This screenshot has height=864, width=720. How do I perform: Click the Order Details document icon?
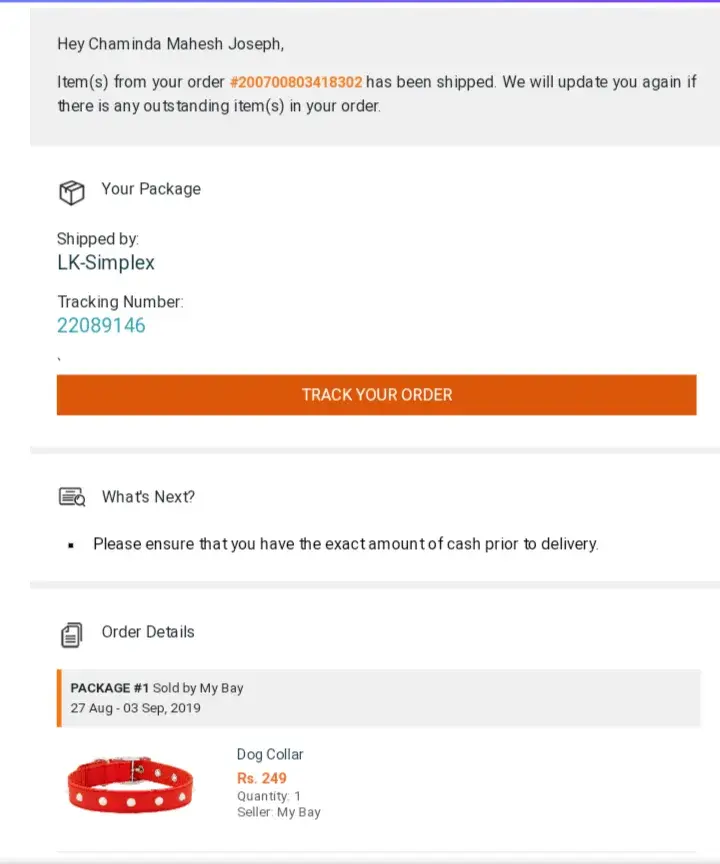tap(71, 634)
